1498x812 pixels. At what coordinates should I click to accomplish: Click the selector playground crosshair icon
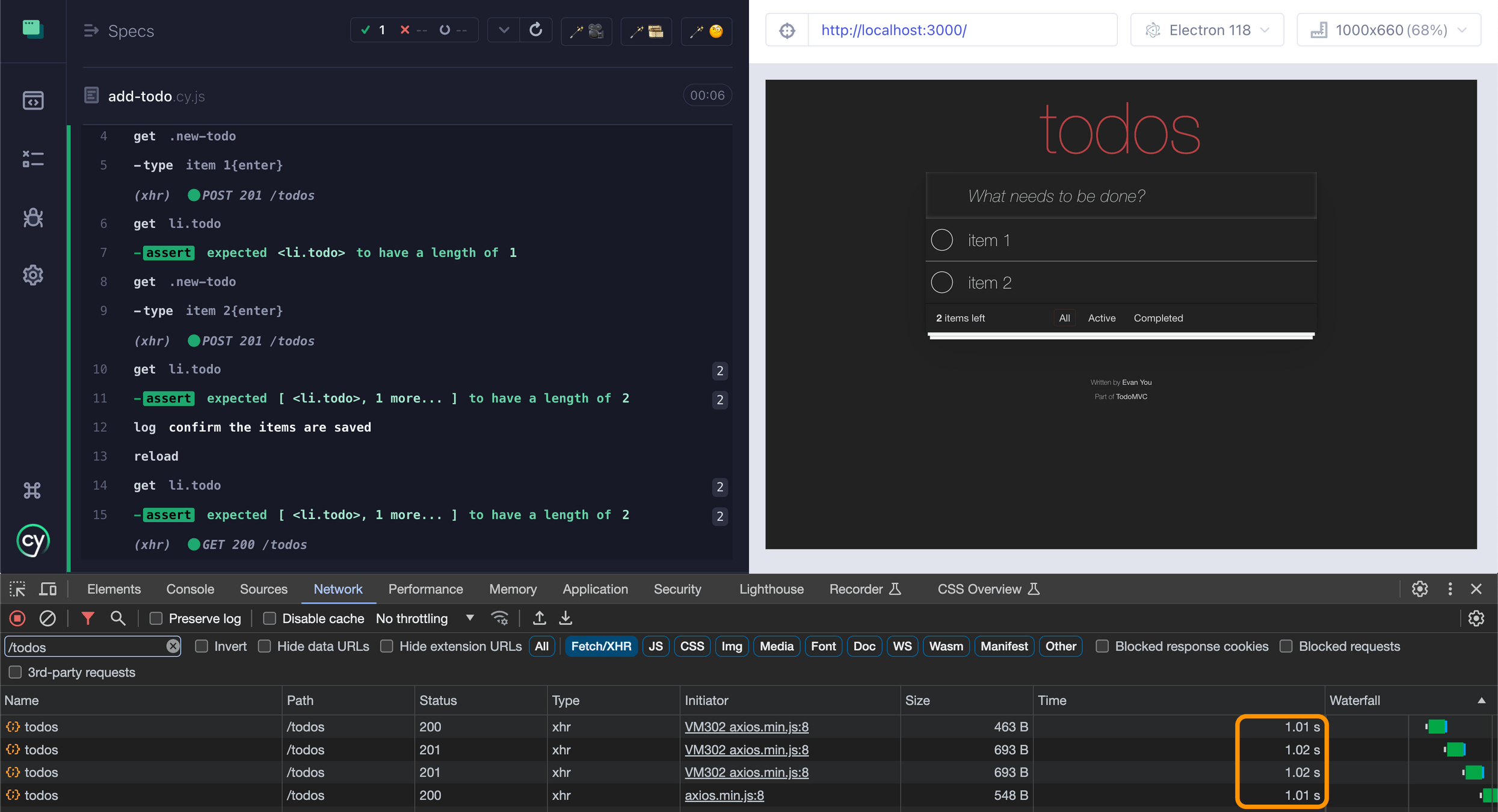pyautogui.click(x=787, y=30)
